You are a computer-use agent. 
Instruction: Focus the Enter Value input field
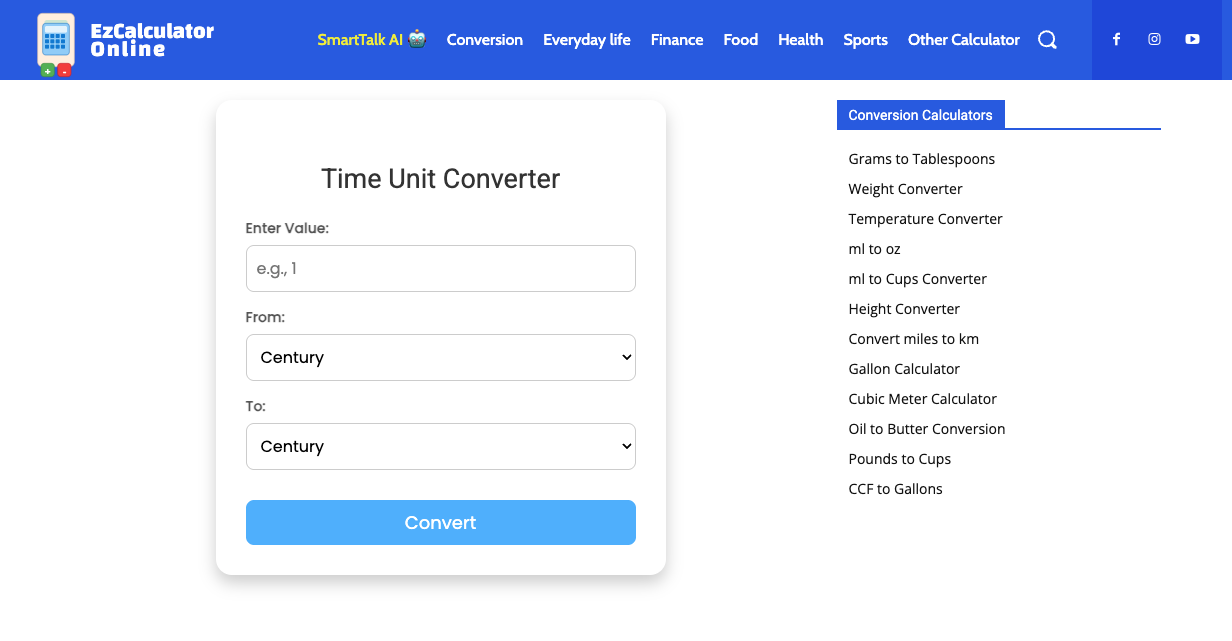(441, 268)
